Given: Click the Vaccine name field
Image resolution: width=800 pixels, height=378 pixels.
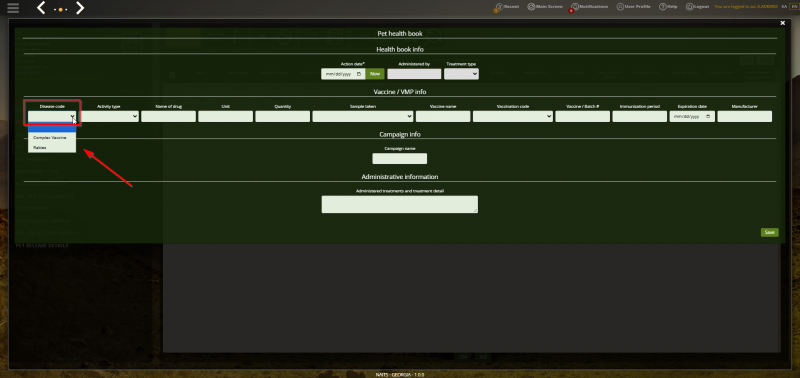Looking at the screenshot, I should click(x=443, y=116).
